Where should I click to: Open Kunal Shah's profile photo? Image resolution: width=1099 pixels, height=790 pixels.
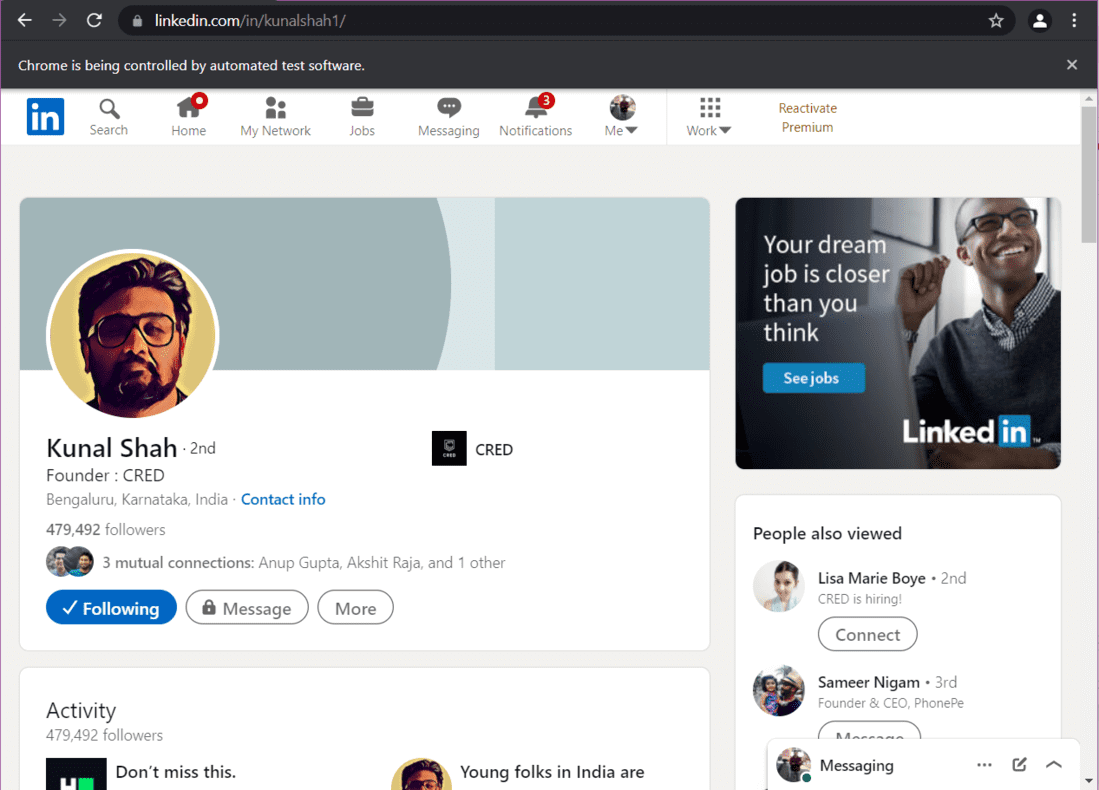click(x=133, y=335)
